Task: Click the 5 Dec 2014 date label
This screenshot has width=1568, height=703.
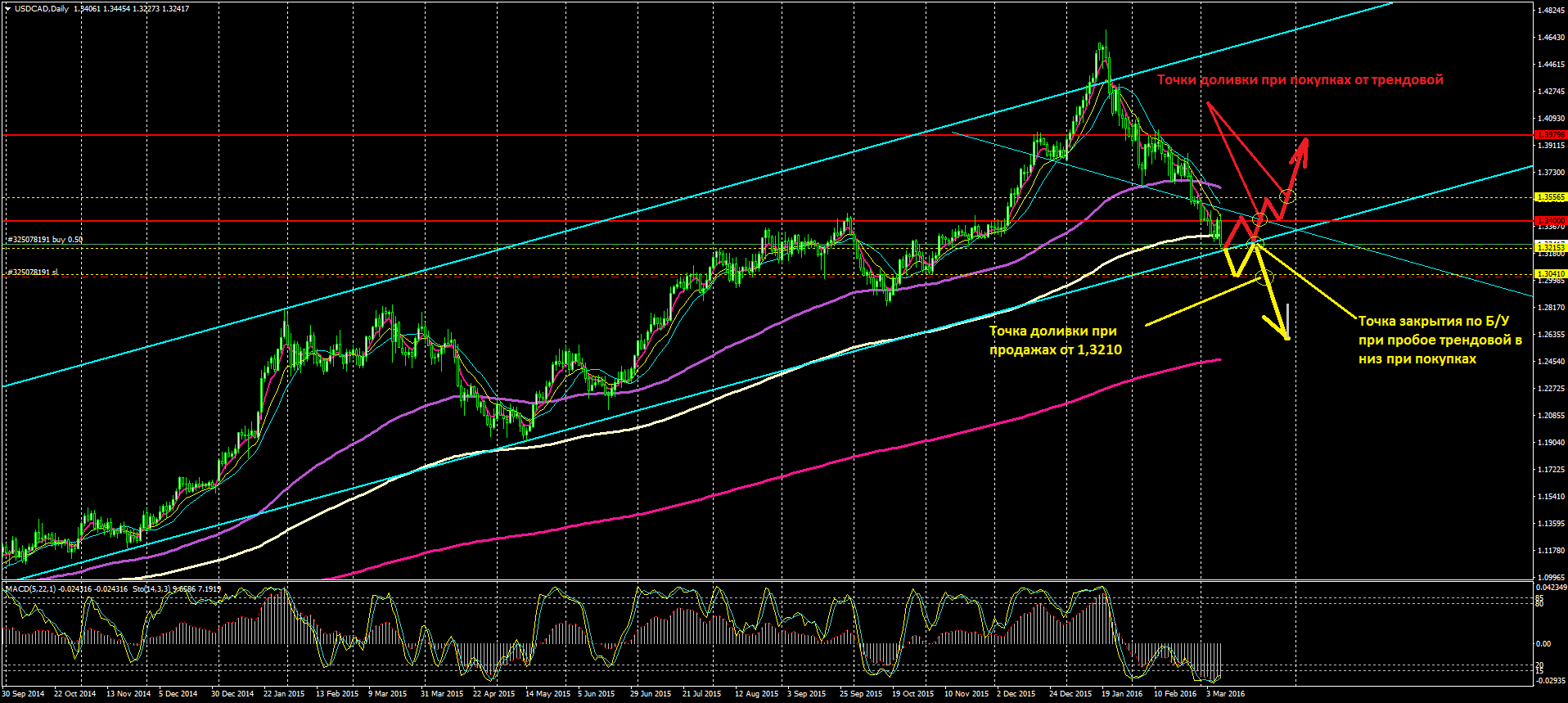Action: tap(178, 694)
